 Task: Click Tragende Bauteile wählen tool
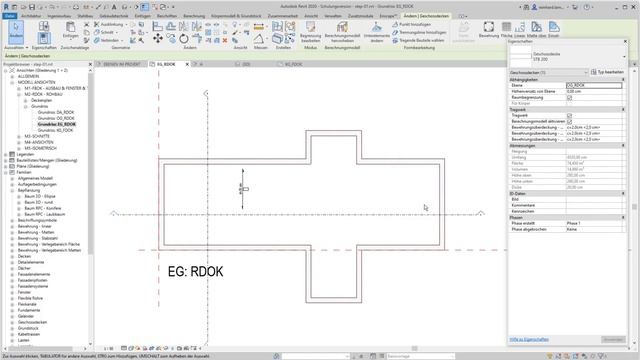(418, 40)
